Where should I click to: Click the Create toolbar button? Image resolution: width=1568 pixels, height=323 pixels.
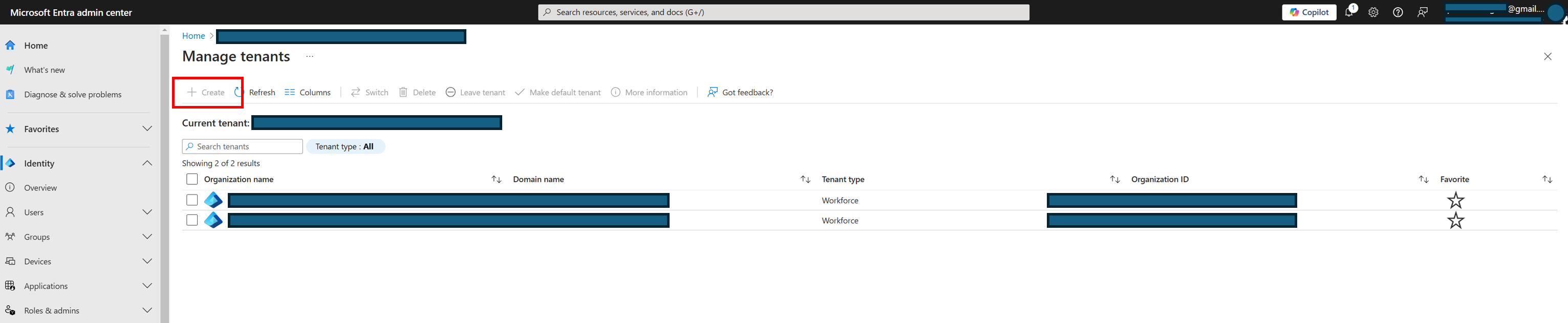pyautogui.click(x=206, y=92)
